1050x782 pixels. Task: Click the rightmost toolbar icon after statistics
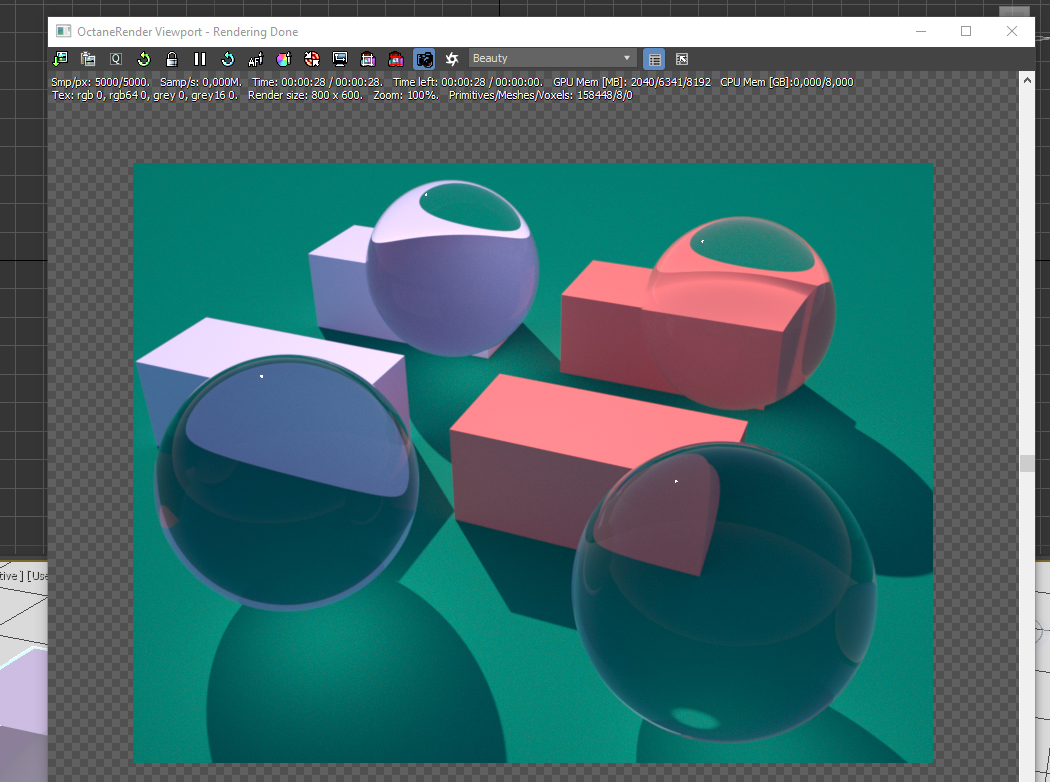(x=682, y=59)
